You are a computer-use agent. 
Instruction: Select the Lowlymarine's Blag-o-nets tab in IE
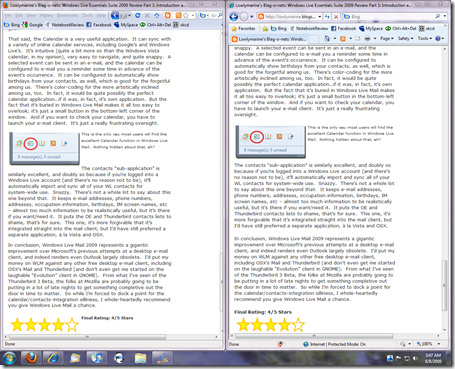point(269,39)
